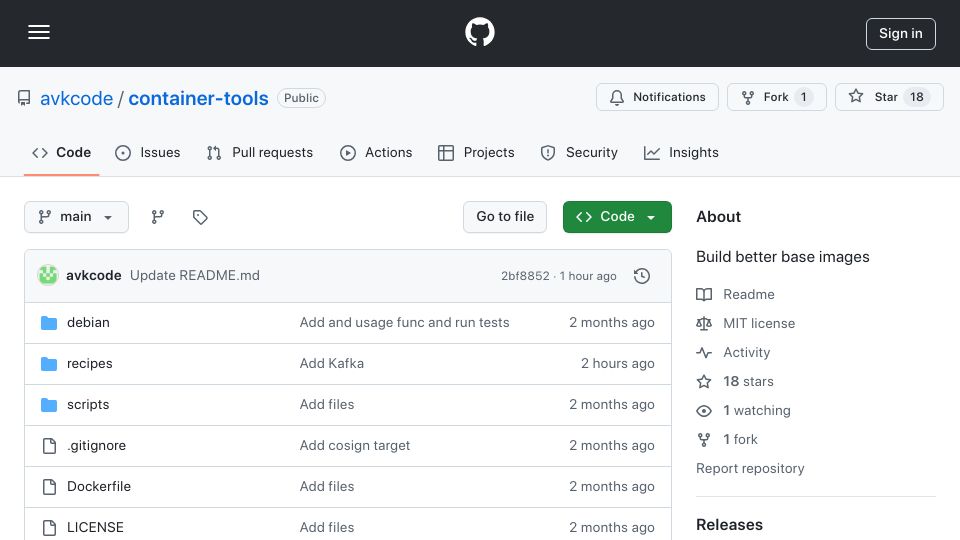Open the 1 watching link
The image size is (960, 540).
point(743,411)
